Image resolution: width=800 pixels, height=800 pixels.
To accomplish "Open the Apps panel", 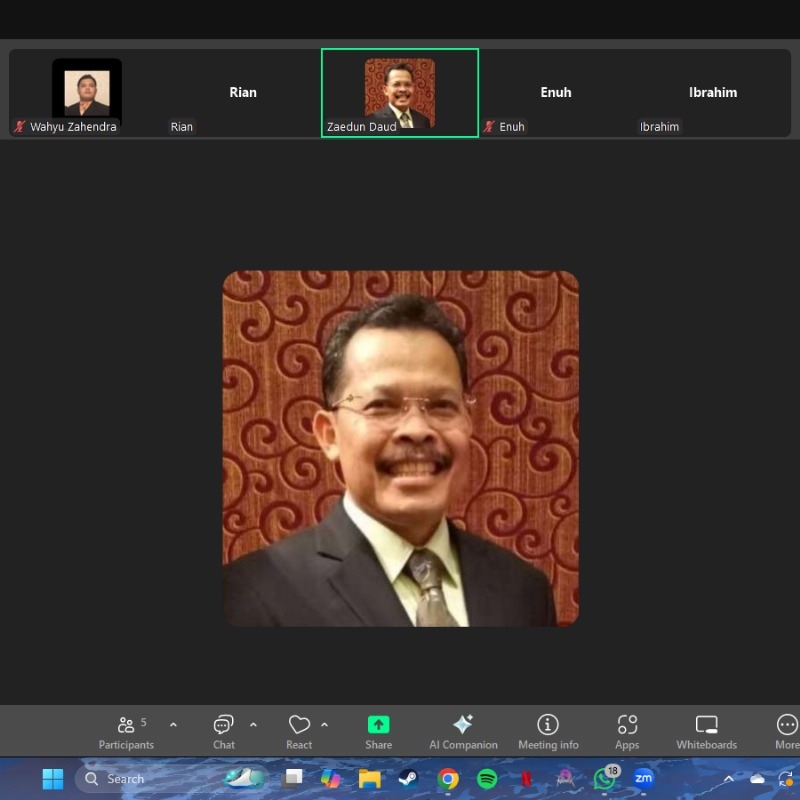I will (628, 732).
